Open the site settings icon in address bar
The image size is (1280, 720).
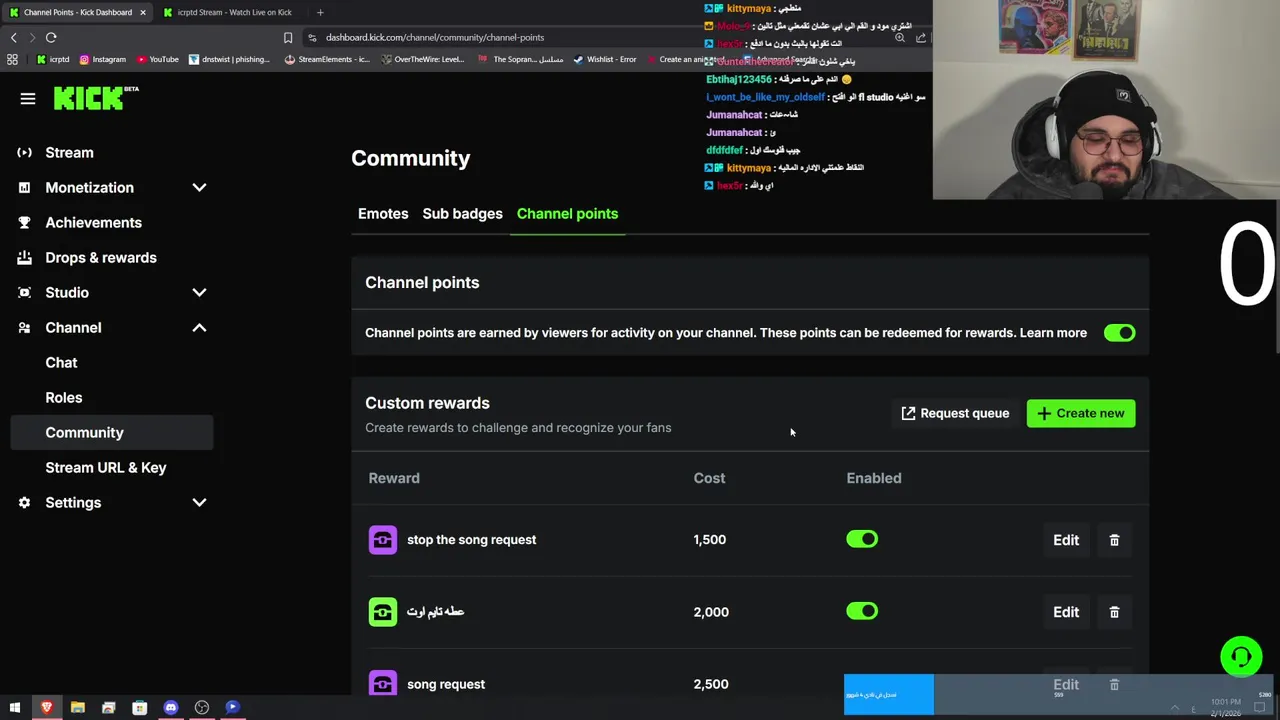pos(312,38)
